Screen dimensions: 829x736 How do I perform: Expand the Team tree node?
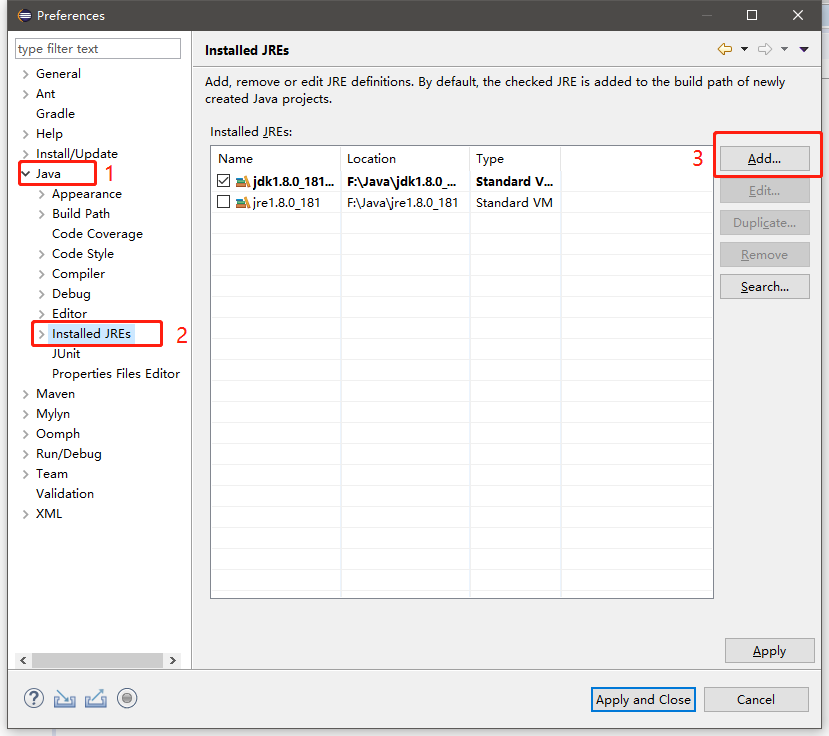tap(25, 474)
